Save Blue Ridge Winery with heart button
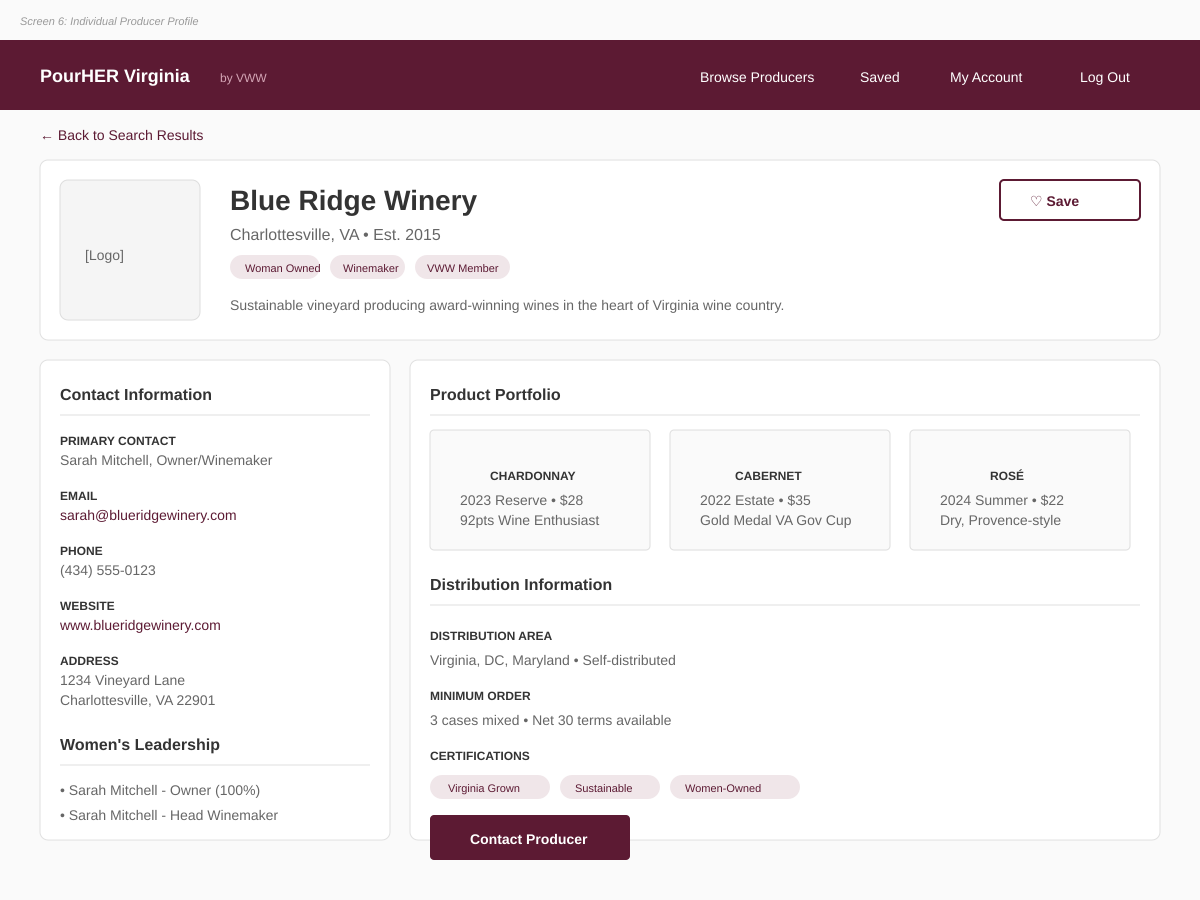This screenshot has width=1200, height=900. (1070, 200)
